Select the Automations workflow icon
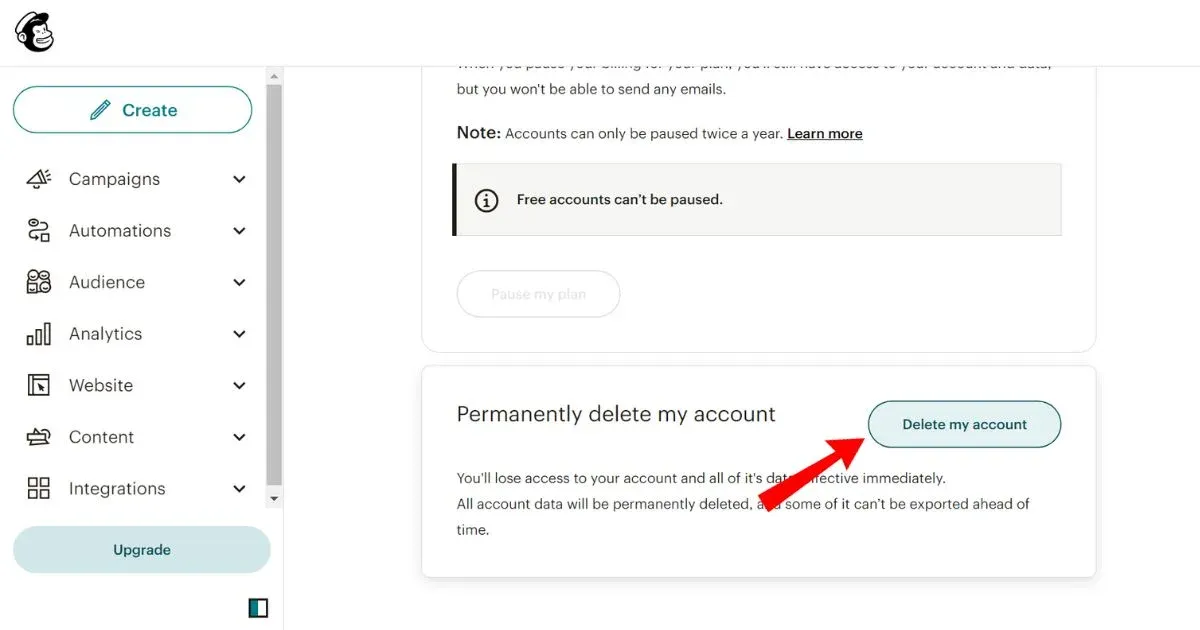This screenshot has width=1200, height=630. pos(38,230)
